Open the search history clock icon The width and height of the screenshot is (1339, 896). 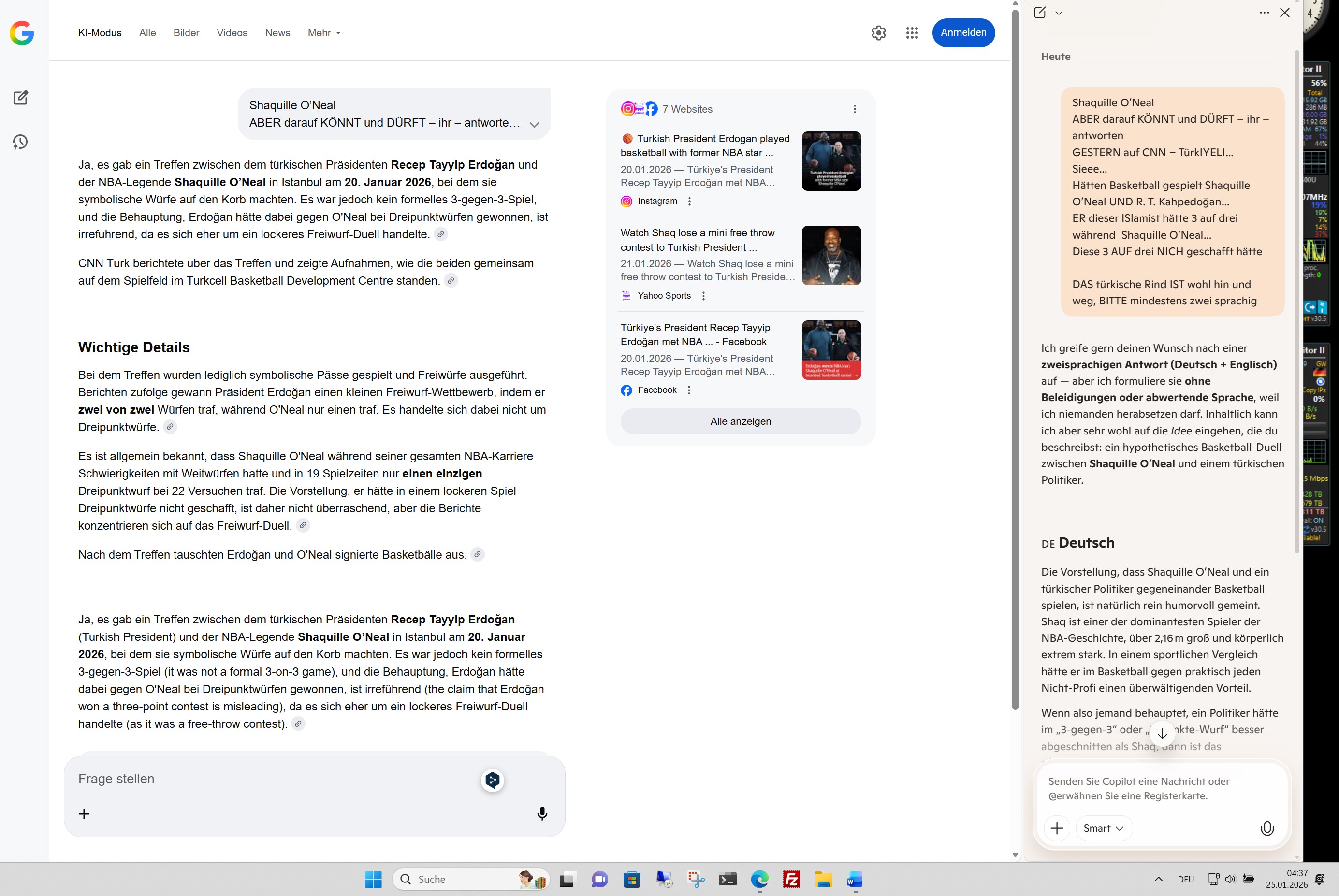point(21,142)
